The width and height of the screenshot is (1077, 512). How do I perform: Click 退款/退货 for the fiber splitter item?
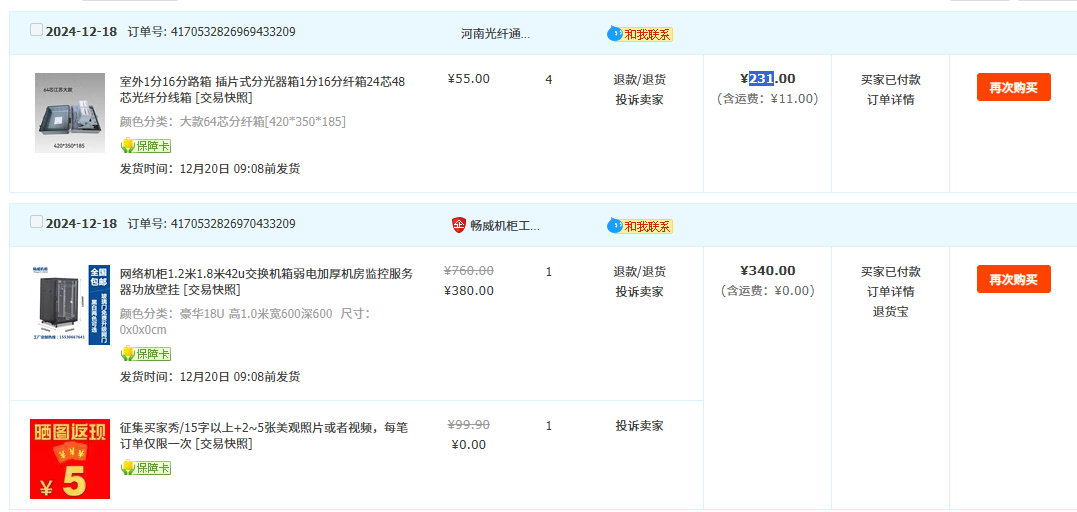639,79
